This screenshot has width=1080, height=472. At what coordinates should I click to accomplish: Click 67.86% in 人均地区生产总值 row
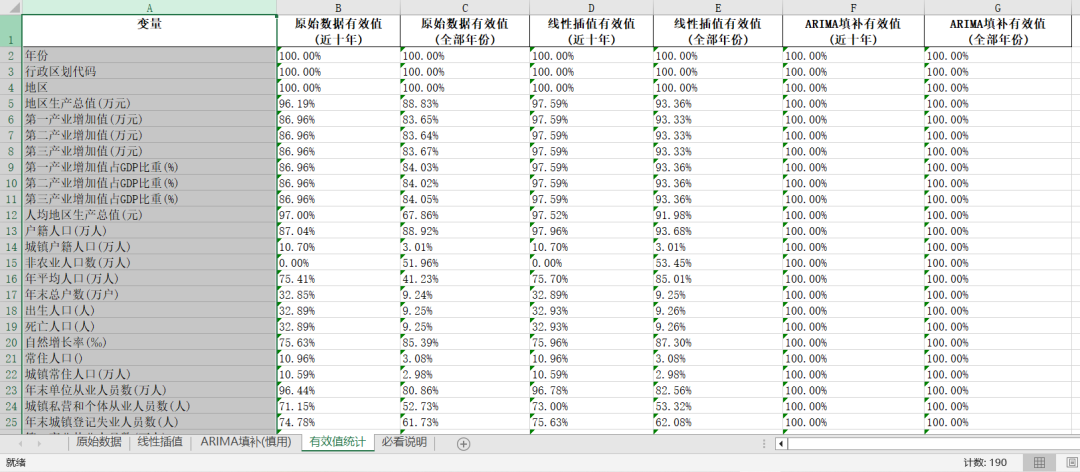coord(465,215)
